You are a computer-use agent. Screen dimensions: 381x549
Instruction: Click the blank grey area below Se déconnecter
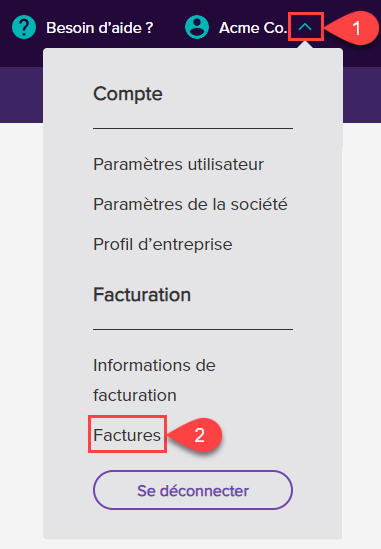193,524
